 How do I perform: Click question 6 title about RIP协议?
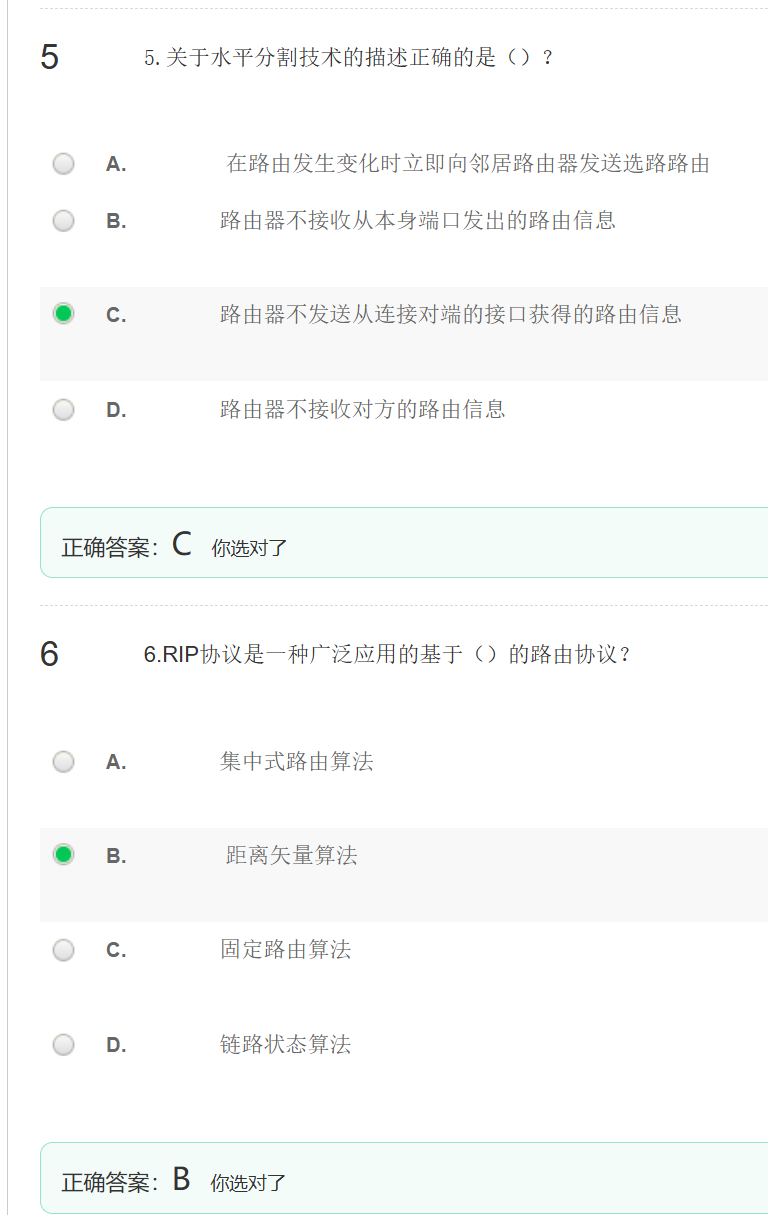388,655
